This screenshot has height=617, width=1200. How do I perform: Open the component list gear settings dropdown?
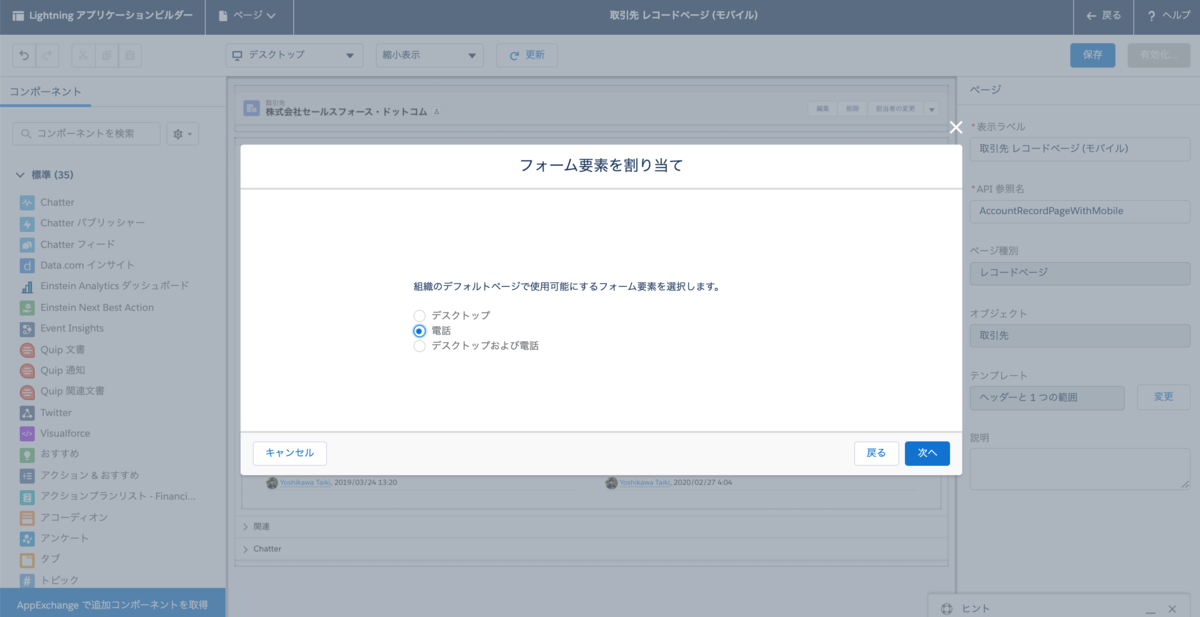(183, 133)
